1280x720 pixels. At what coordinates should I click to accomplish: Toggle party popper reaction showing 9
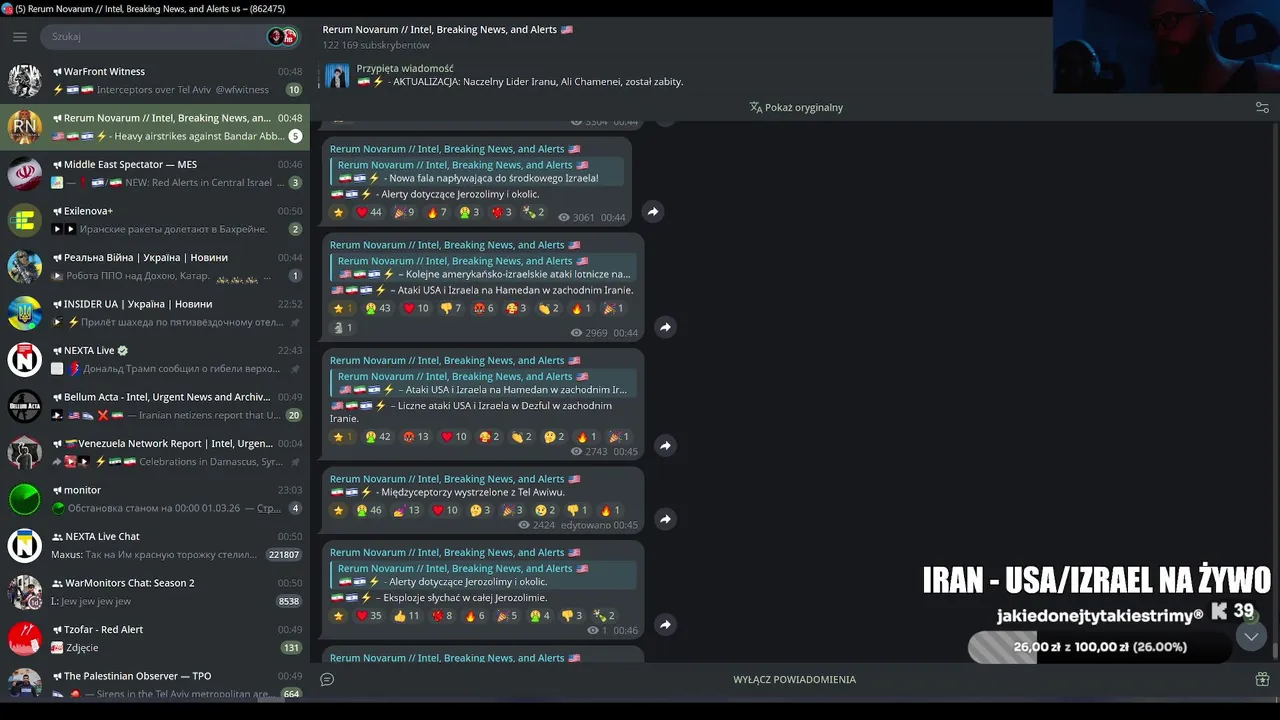click(404, 212)
